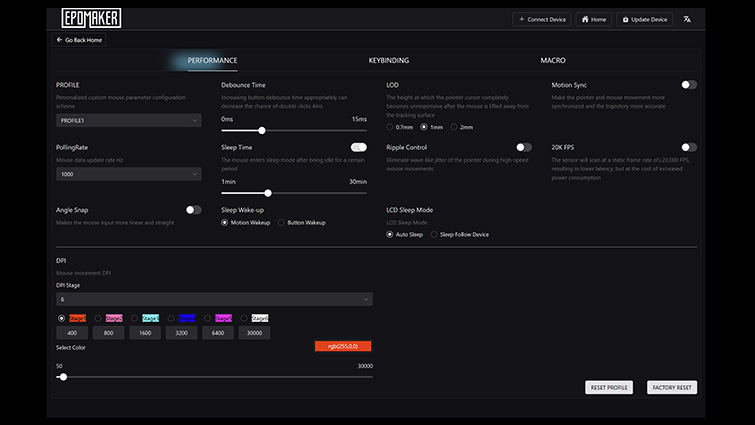
Task: Select DPI stage1 red radio
Action: [x=61, y=318]
